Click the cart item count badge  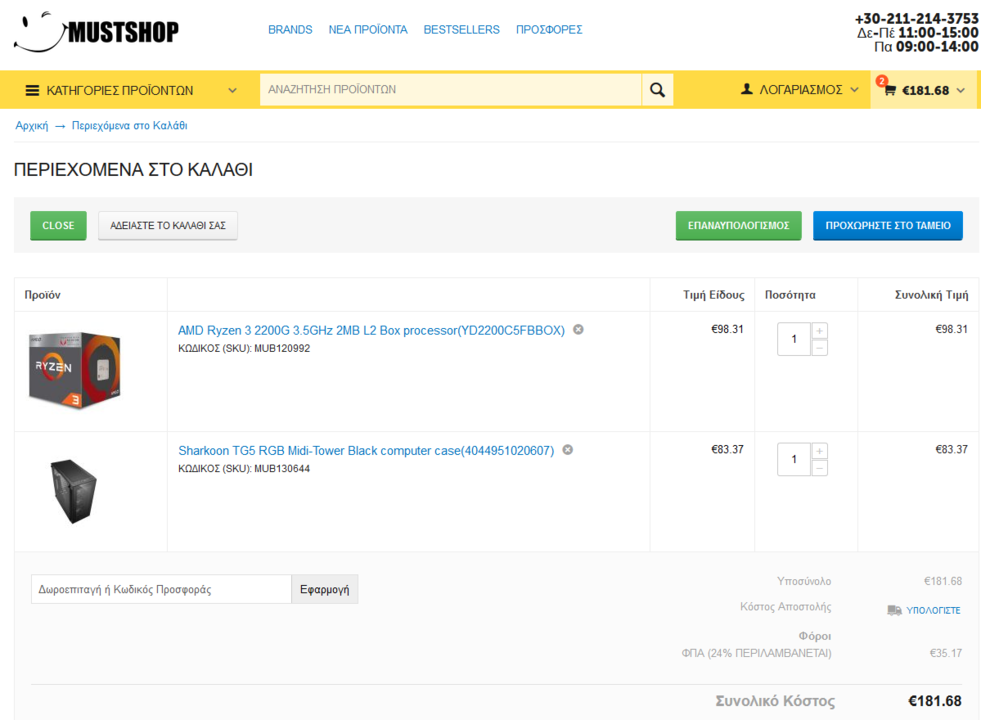click(882, 81)
